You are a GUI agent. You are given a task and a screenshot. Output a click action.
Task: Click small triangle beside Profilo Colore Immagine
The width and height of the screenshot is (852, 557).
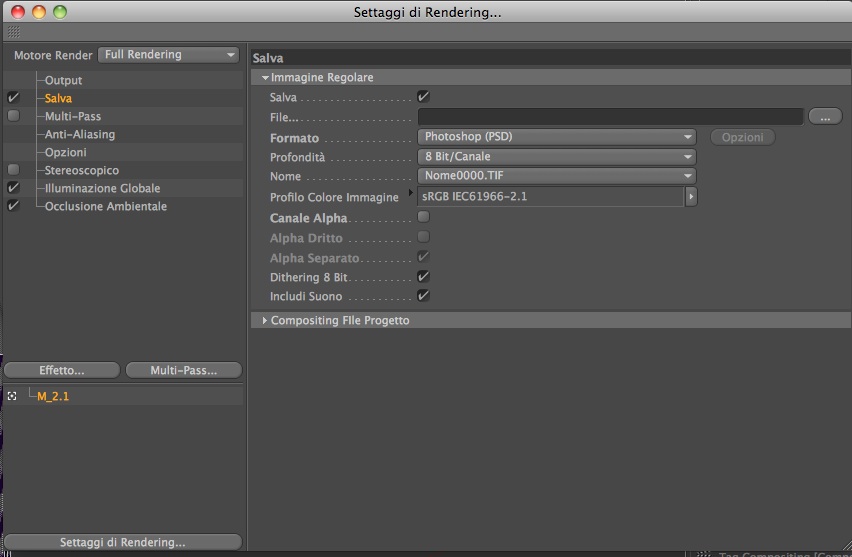coord(410,192)
